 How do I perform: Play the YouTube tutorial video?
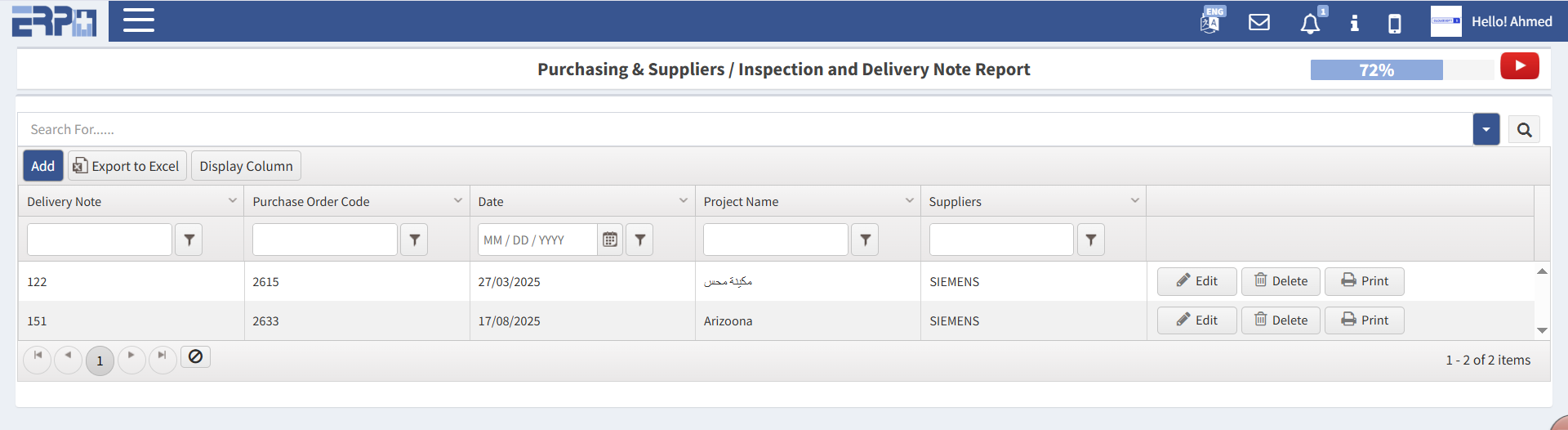click(x=1519, y=66)
